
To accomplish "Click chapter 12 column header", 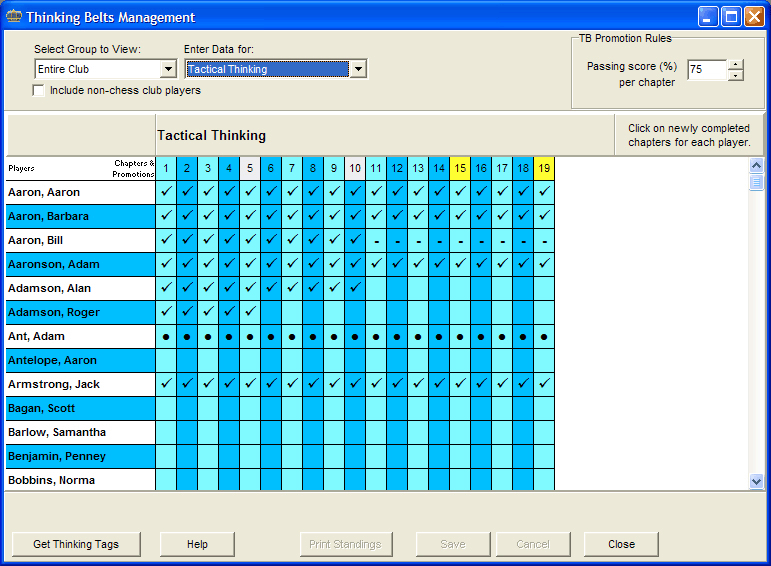I will point(397,169).
